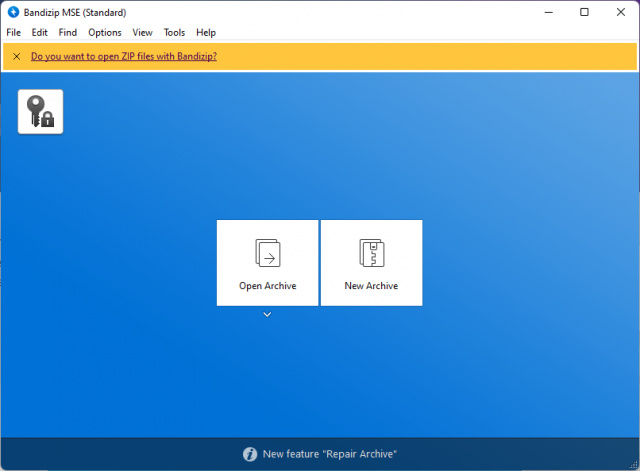Open the Options menu
The height and width of the screenshot is (471, 640).
[105, 33]
